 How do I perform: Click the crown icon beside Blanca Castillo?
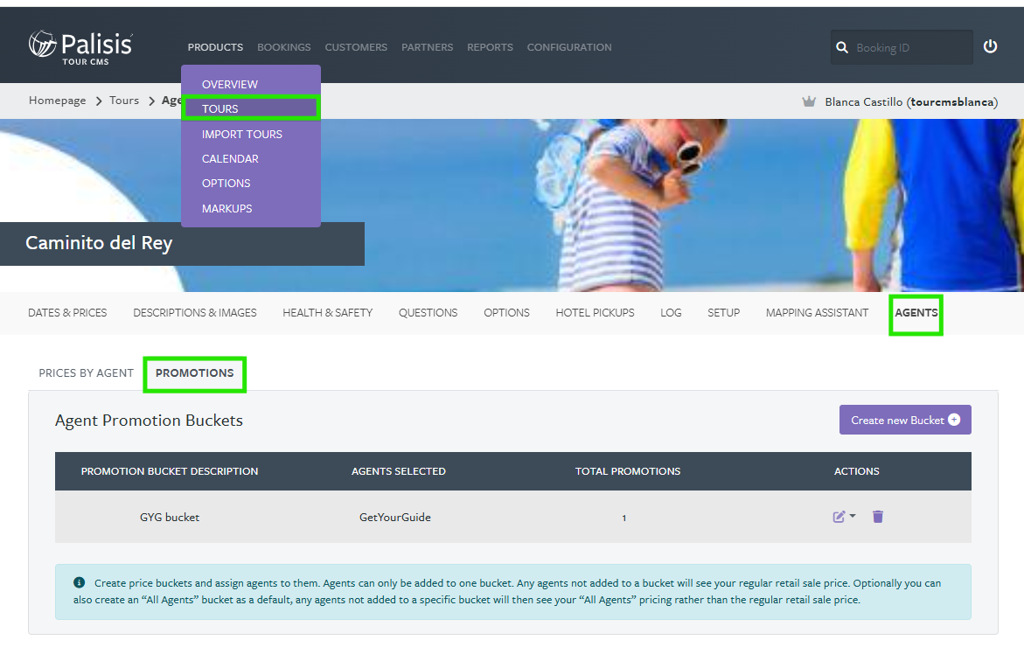808,101
